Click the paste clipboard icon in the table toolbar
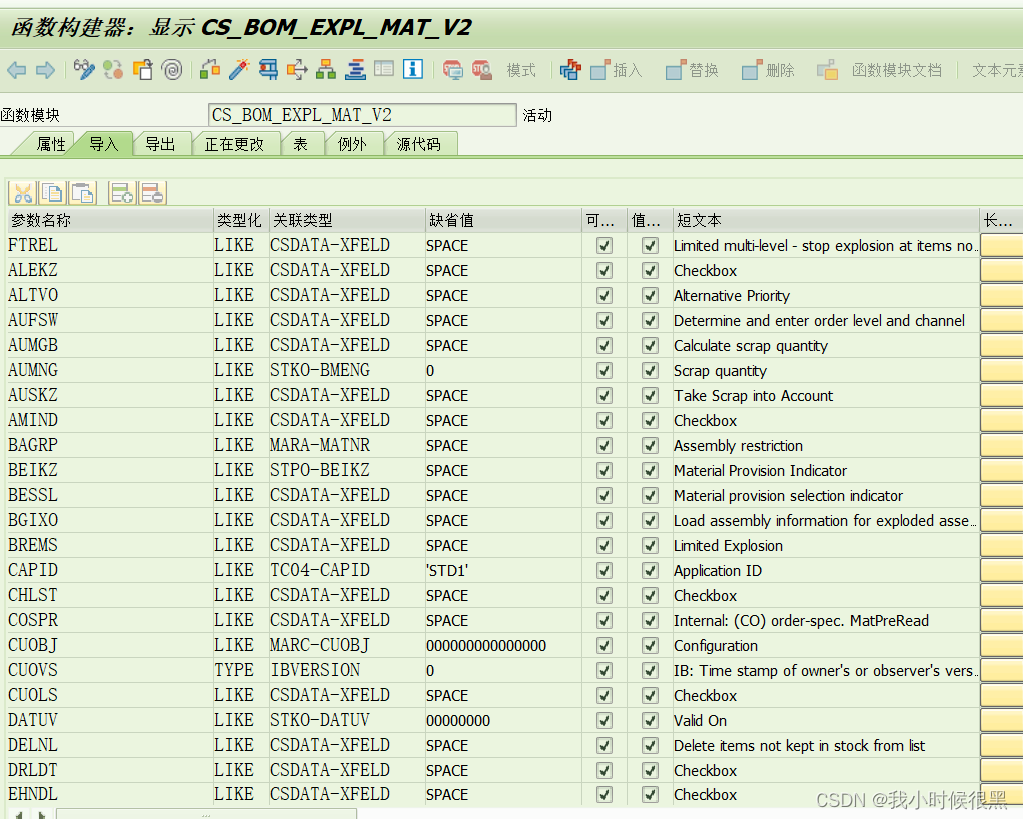1023x819 pixels. click(x=82, y=193)
